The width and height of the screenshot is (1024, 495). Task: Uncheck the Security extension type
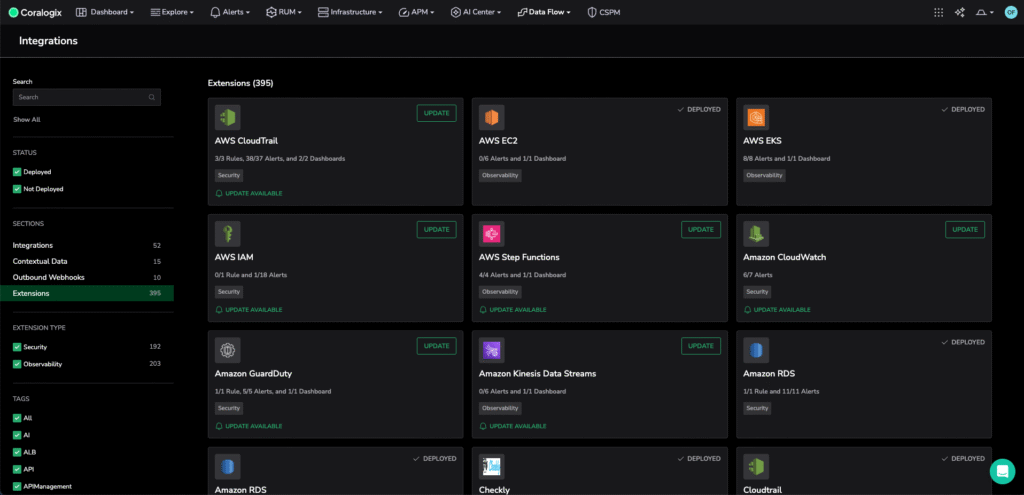[17, 347]
